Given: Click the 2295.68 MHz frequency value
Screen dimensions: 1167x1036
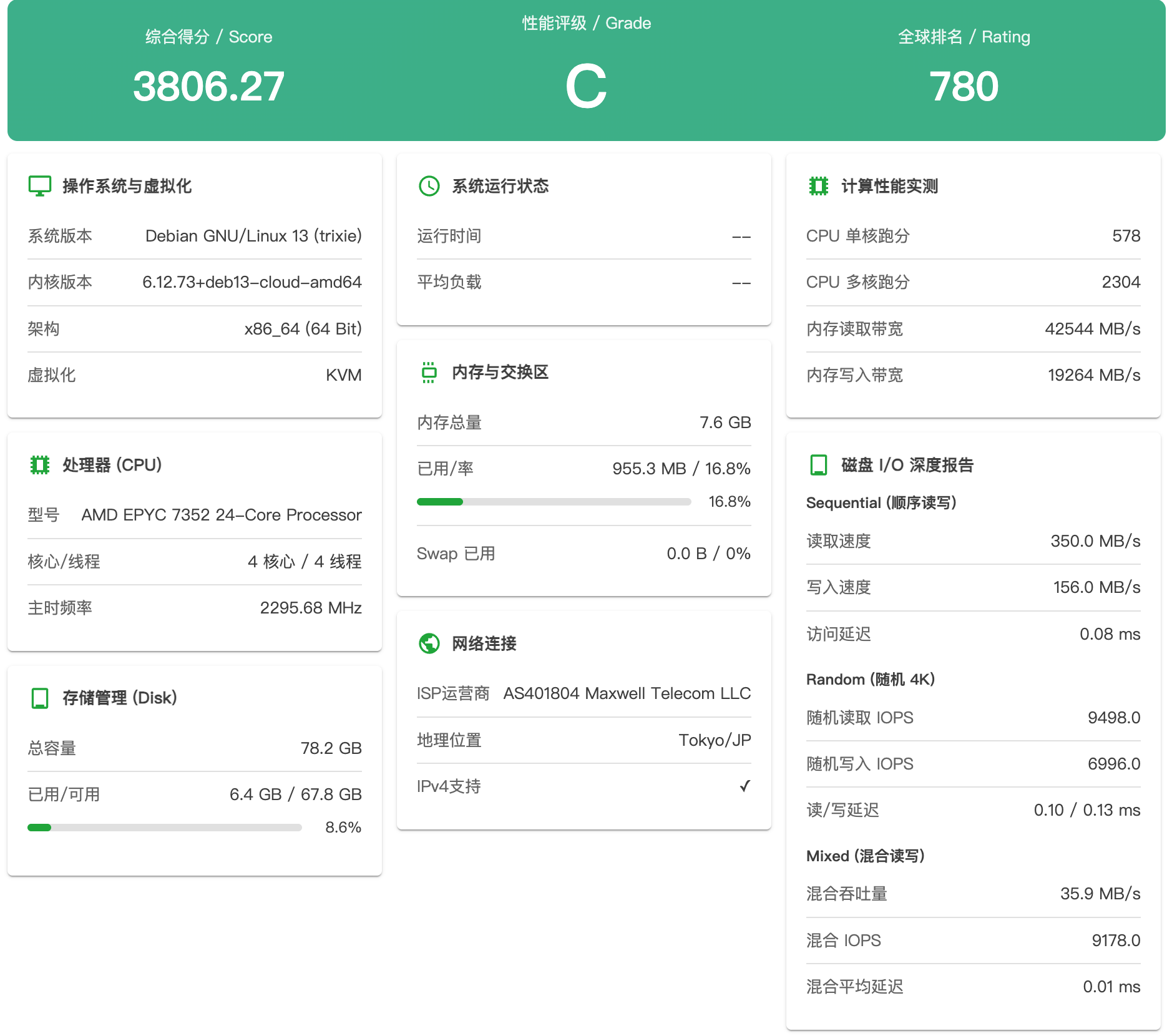Looking at the screenshot, I should coord(311,608).
